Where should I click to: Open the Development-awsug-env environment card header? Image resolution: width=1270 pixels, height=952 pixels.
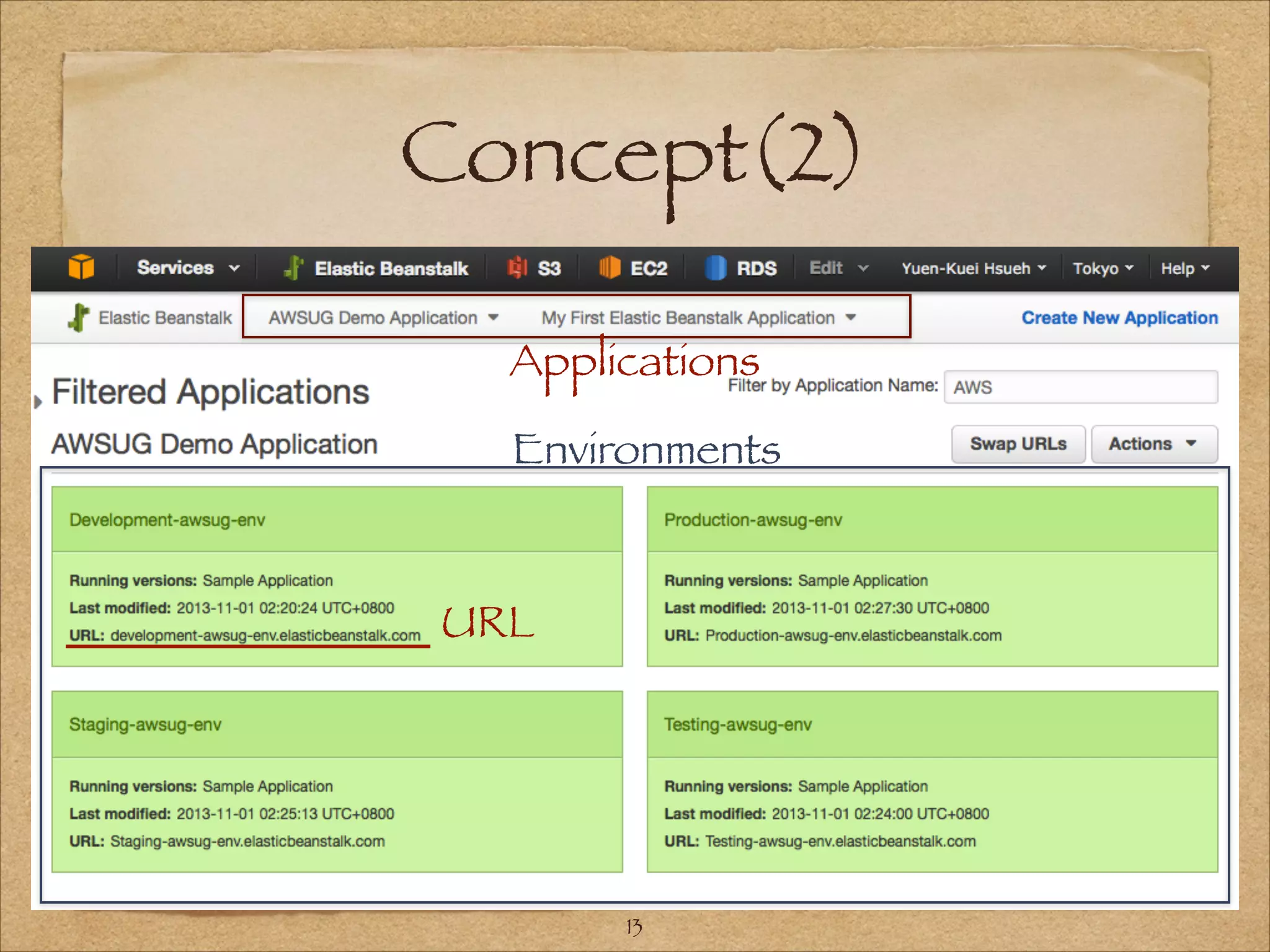337,519
